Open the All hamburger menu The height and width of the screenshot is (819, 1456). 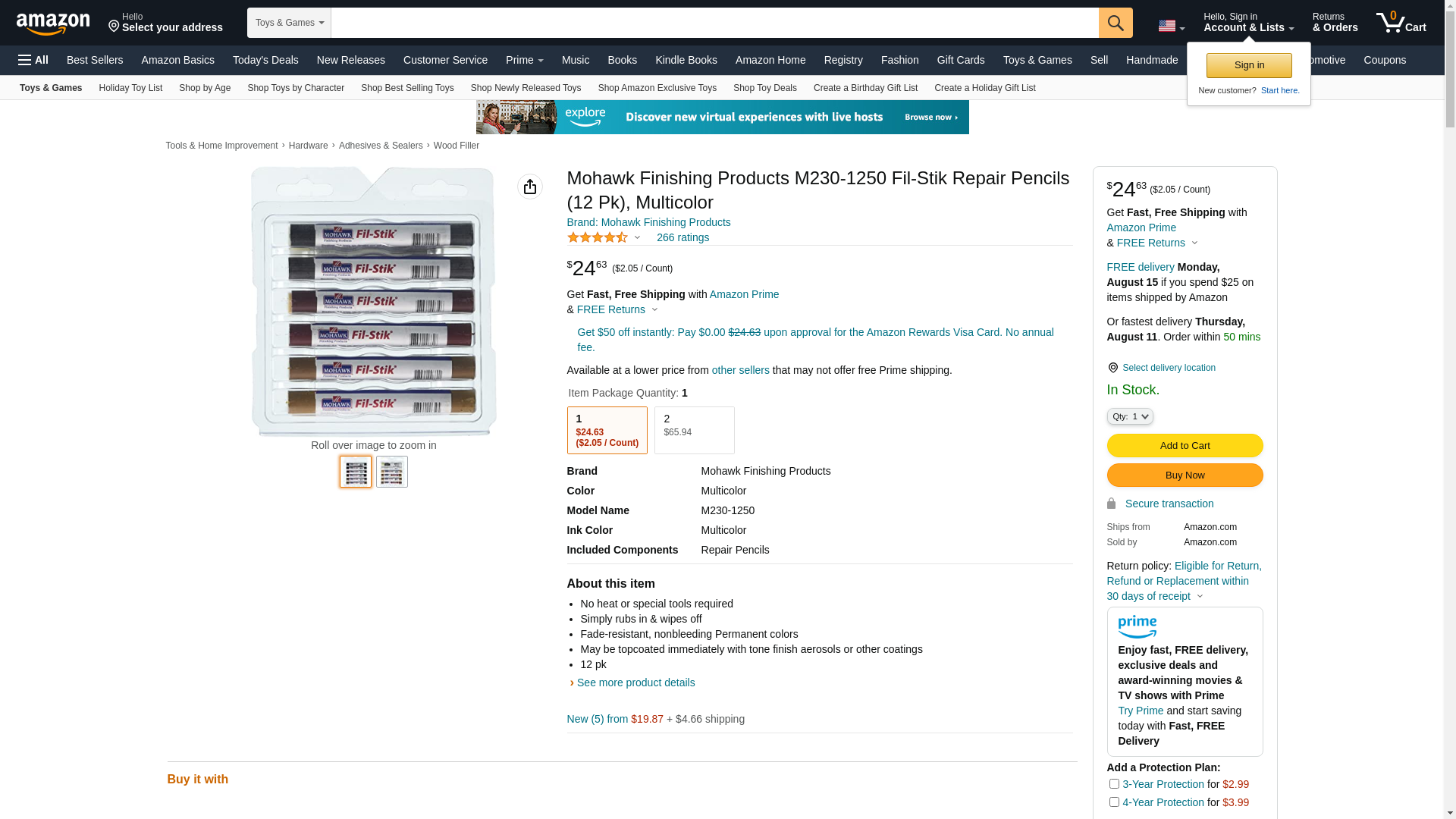33,60
